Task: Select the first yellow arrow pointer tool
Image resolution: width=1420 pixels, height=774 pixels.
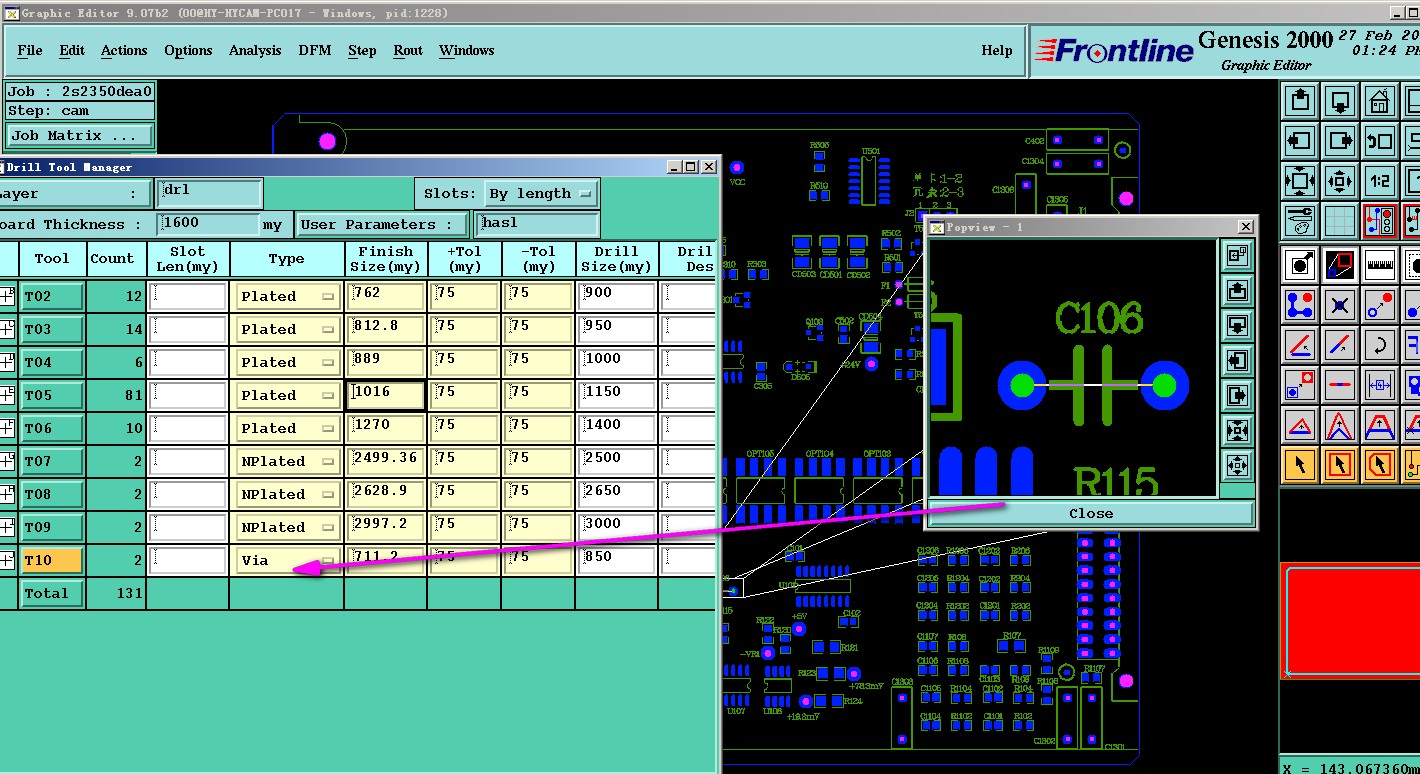Action: click(x=1299, y=464)
